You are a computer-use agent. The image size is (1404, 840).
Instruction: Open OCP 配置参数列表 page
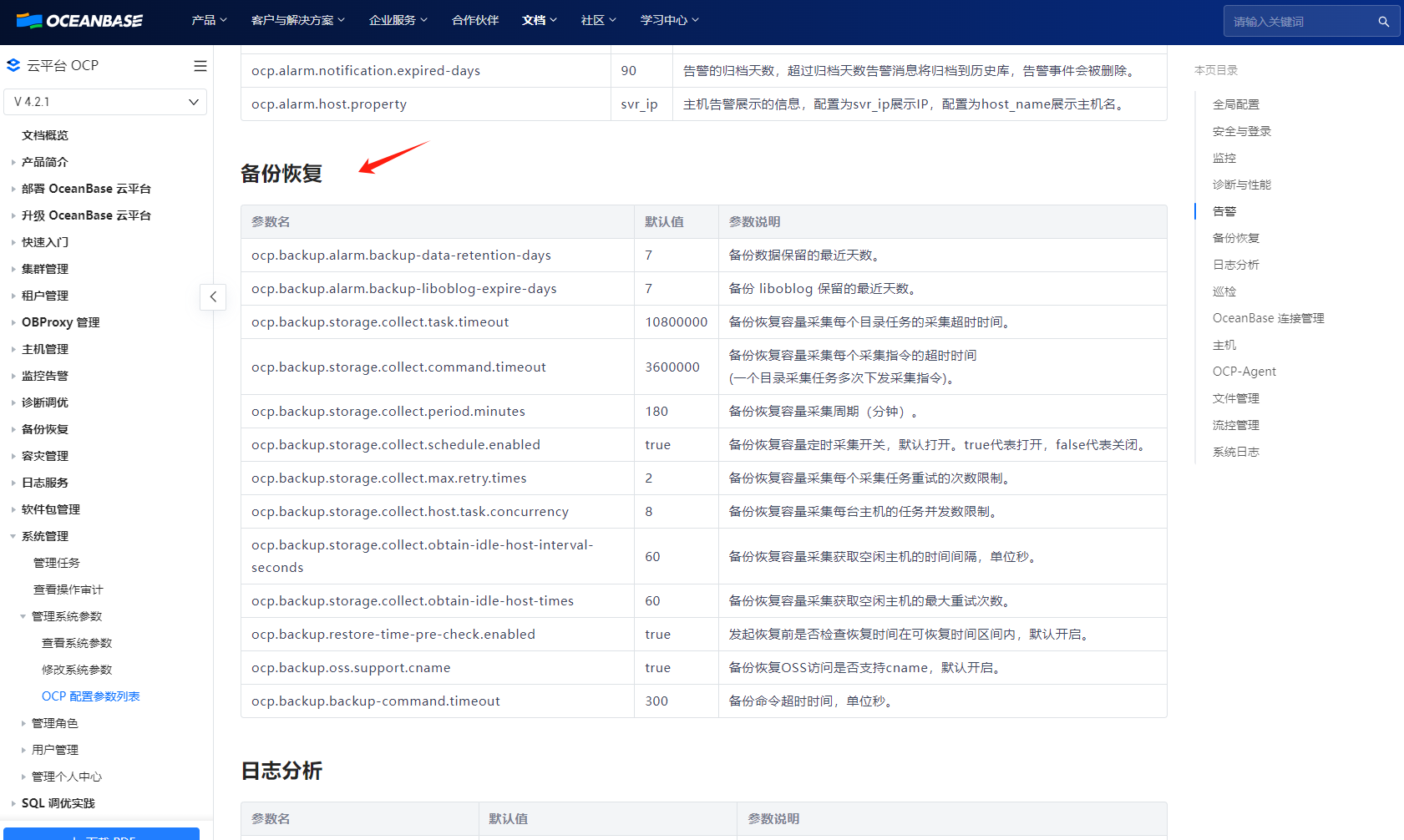pyautogui.click(x=91, y=696)
